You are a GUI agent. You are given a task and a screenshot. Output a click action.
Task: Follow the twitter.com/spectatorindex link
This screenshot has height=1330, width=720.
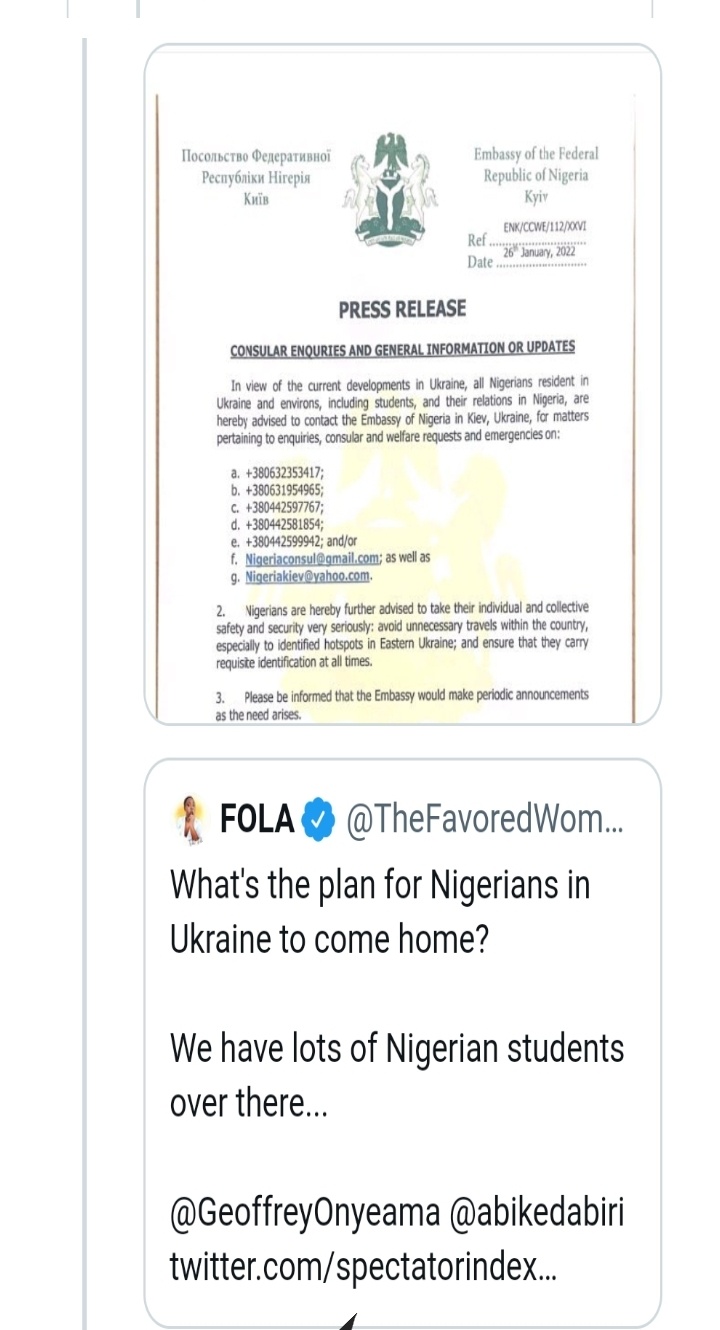coord(364,1268)
